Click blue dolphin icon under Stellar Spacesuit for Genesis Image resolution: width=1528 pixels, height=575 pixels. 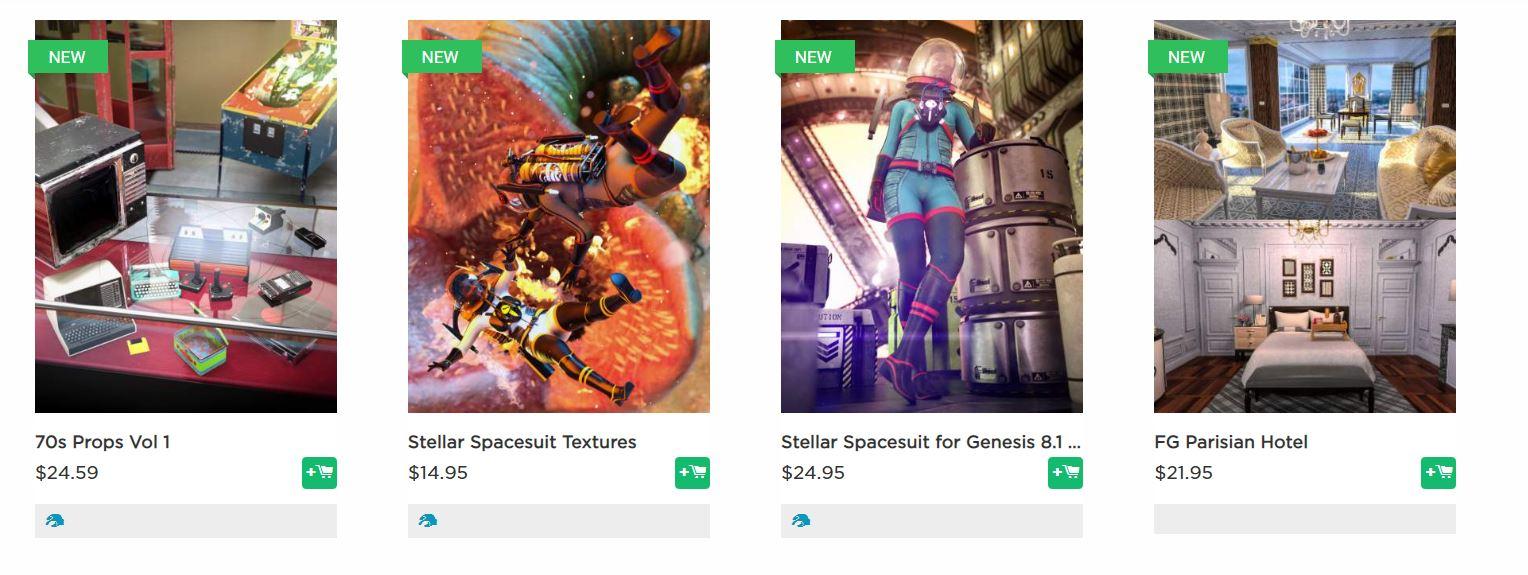coord(801,521)
